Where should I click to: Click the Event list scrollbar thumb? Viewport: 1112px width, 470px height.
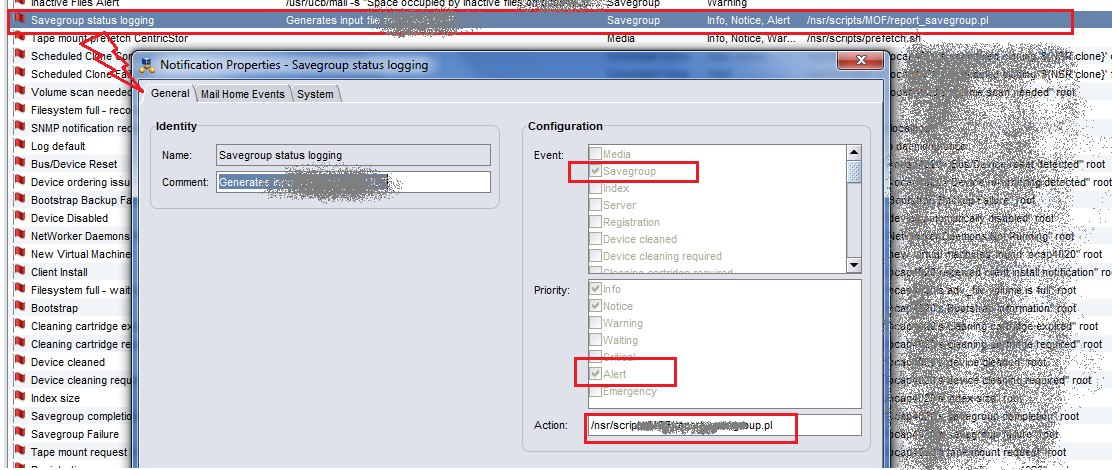pos(855,171)
